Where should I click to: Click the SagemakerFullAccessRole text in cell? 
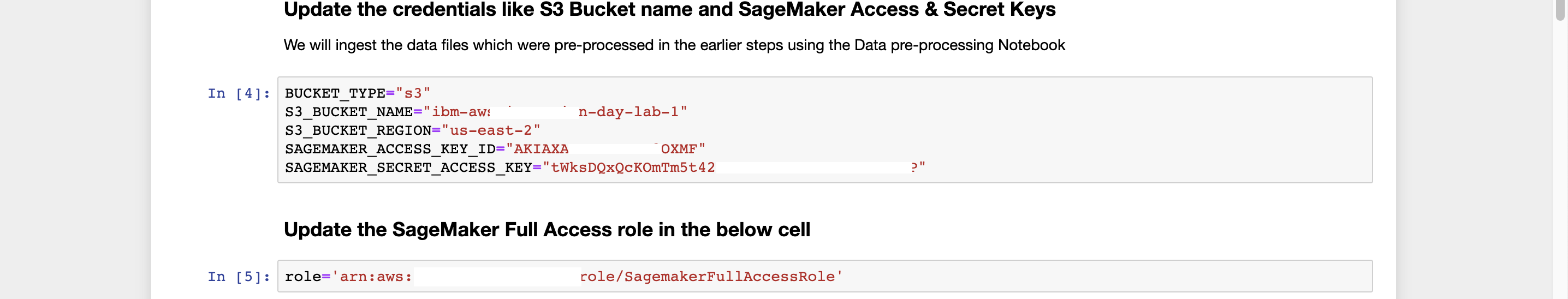[x=730, y=277]
